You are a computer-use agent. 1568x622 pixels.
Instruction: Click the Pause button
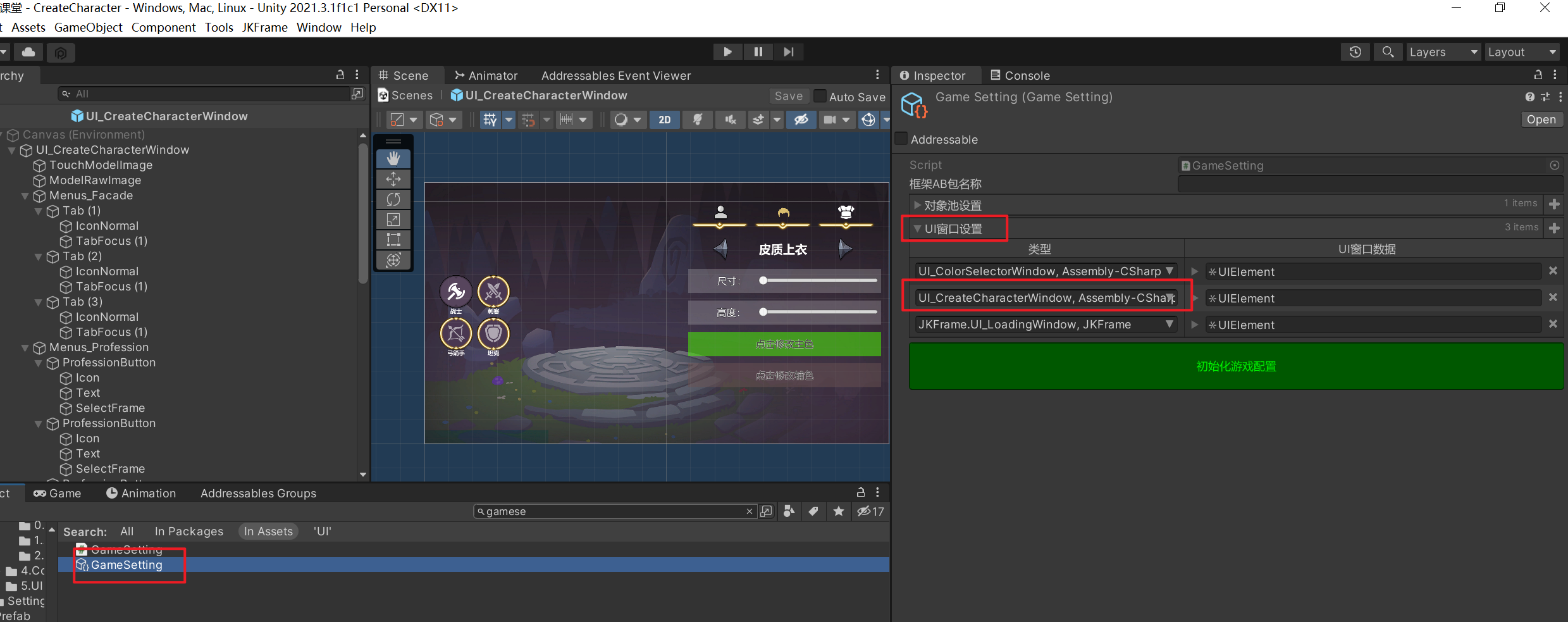pos(758,52)
